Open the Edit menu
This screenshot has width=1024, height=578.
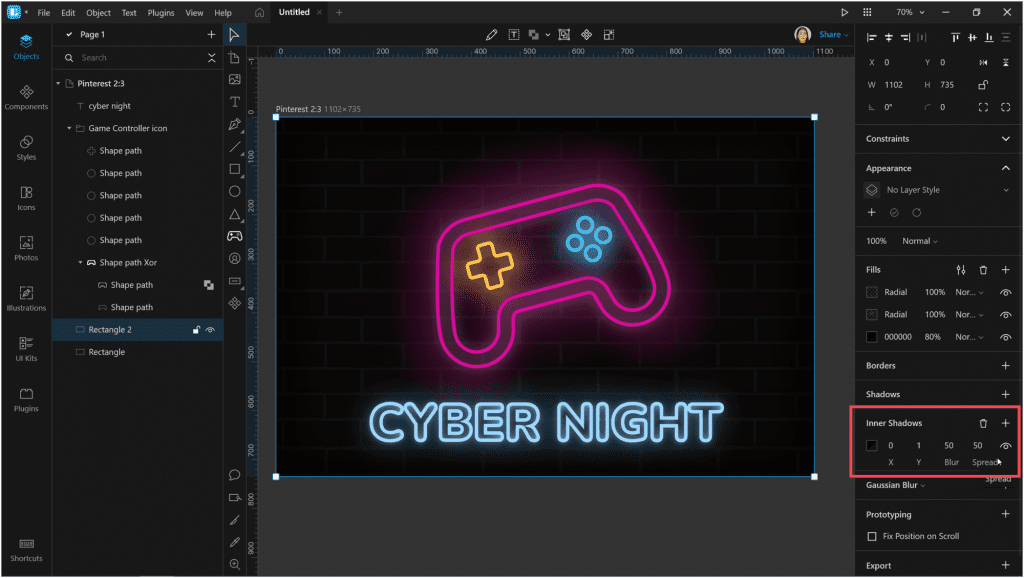68,13
